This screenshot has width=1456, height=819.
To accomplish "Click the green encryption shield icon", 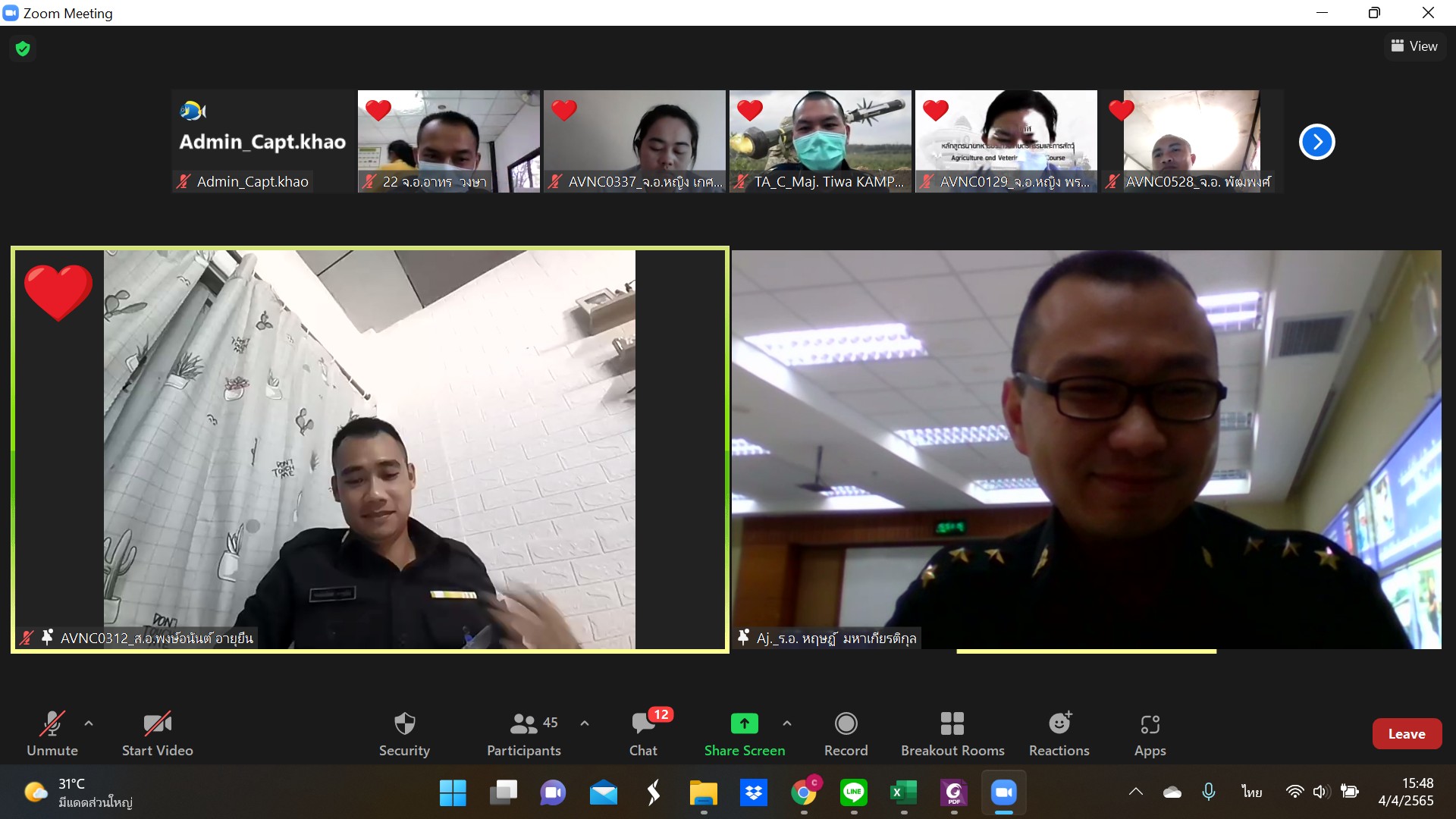I will pyautogui.click(x=23, y=49).
